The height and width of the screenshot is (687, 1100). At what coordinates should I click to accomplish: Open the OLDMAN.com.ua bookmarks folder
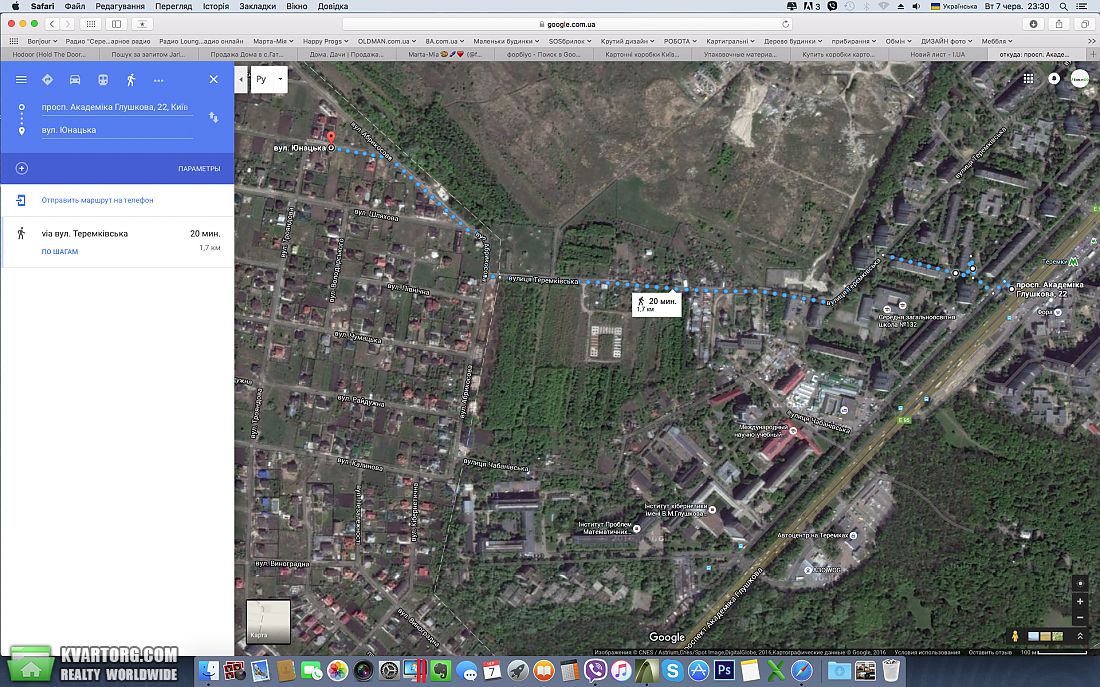click(x=387, y=41)
